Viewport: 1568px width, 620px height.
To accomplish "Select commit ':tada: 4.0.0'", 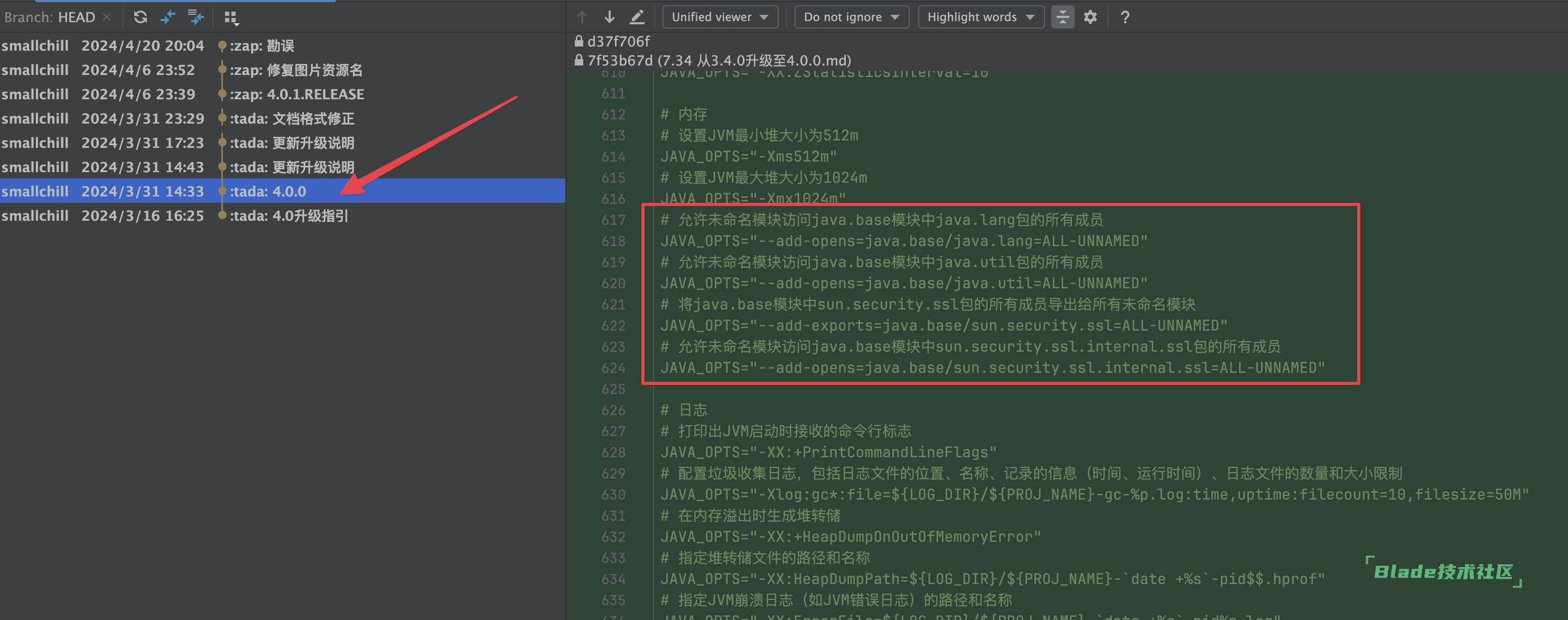I will pos(283,191).
